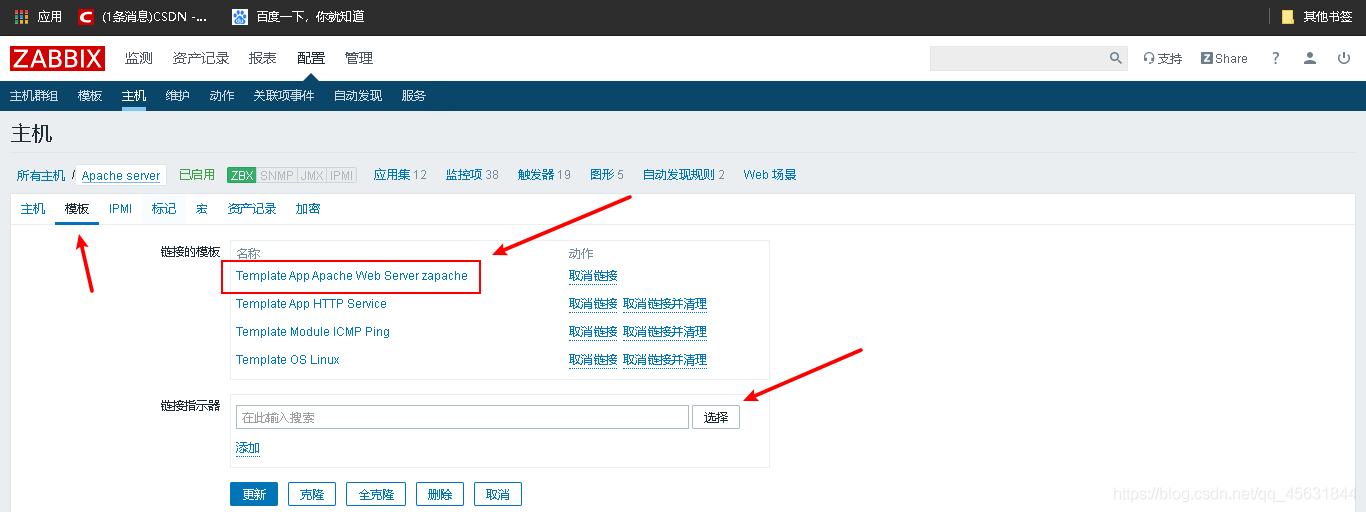Open Template Module ICMP Ping link
Image resolution: width=1366 pixels, height=512 pixels.
313,332
